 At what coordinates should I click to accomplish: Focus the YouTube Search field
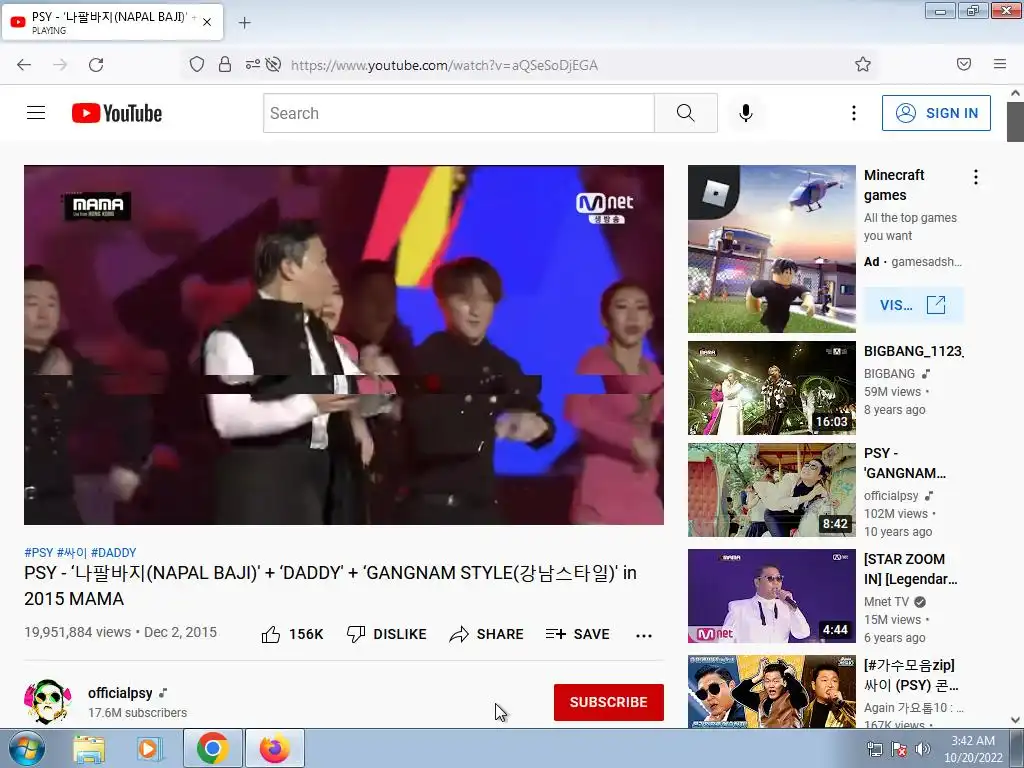tap(458, 113)
